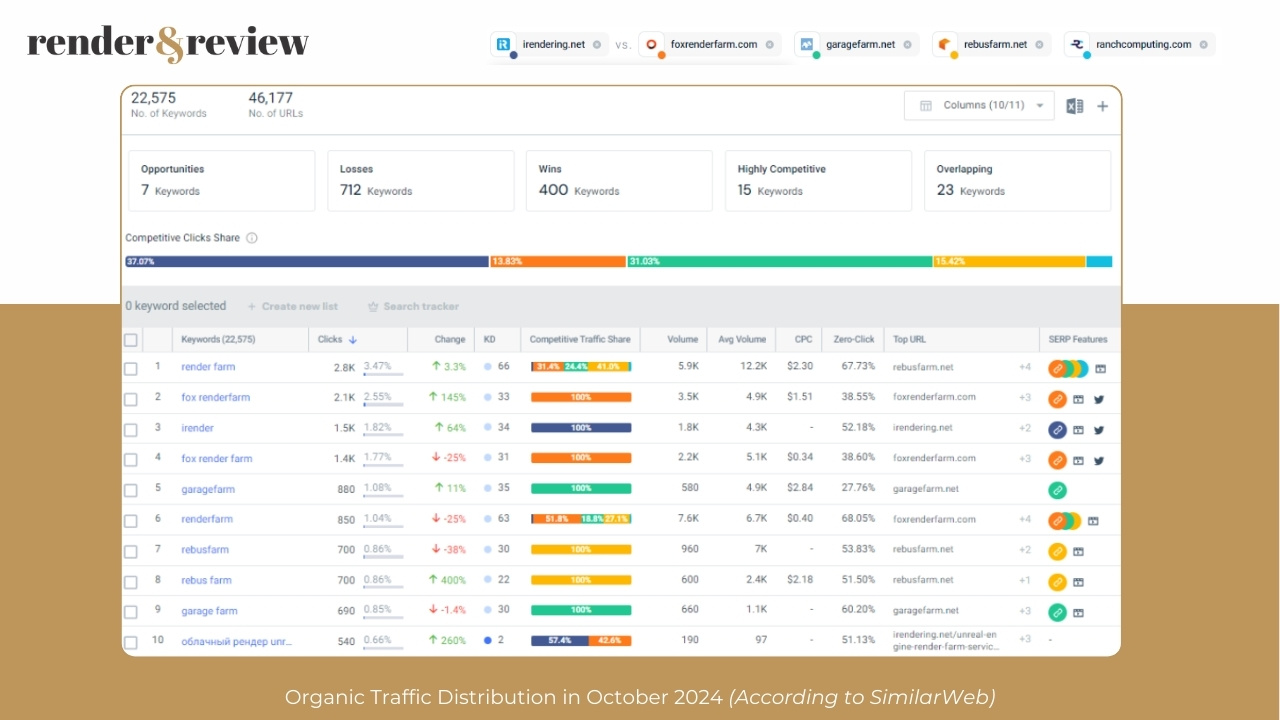Screen dimensions: 1280x720
Task: Click the green 31.03% clicks share segment
Action: [x=780, y=262]
